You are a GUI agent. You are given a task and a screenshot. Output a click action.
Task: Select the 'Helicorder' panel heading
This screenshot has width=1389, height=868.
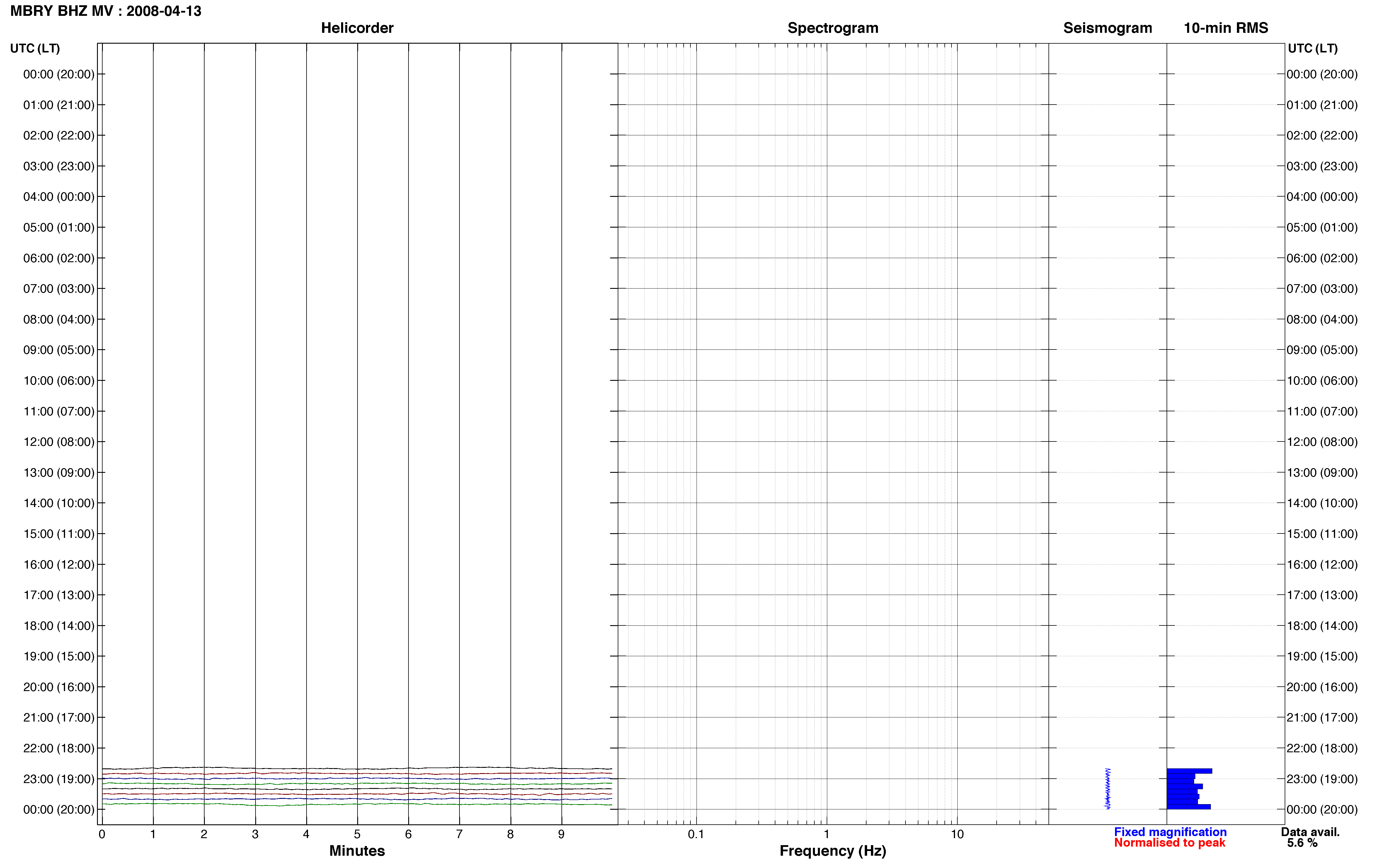pyautogui.click(x=357, y=28)
